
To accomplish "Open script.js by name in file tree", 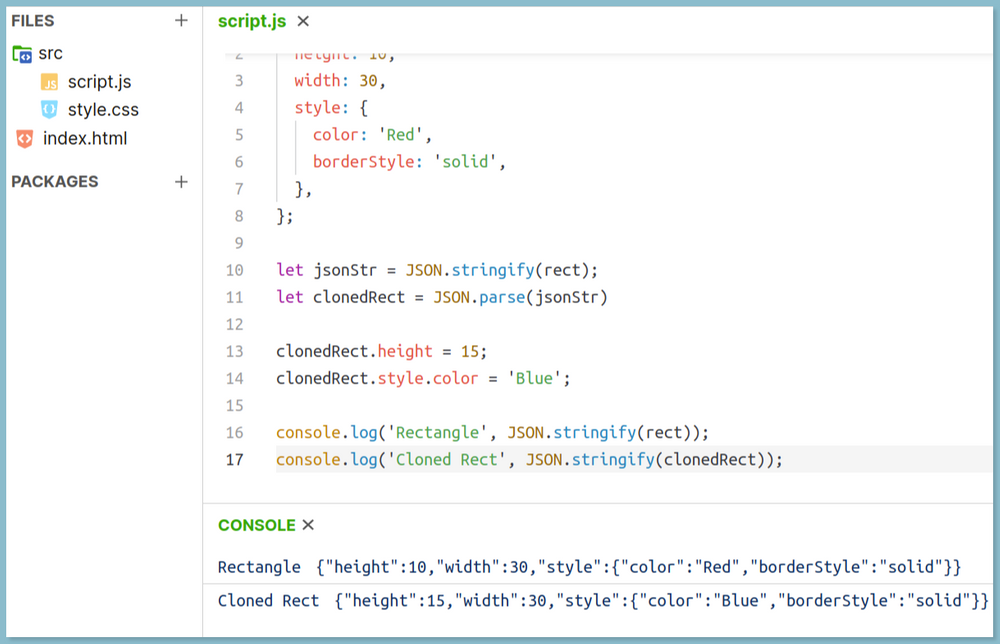I will (x=99, y=82).
